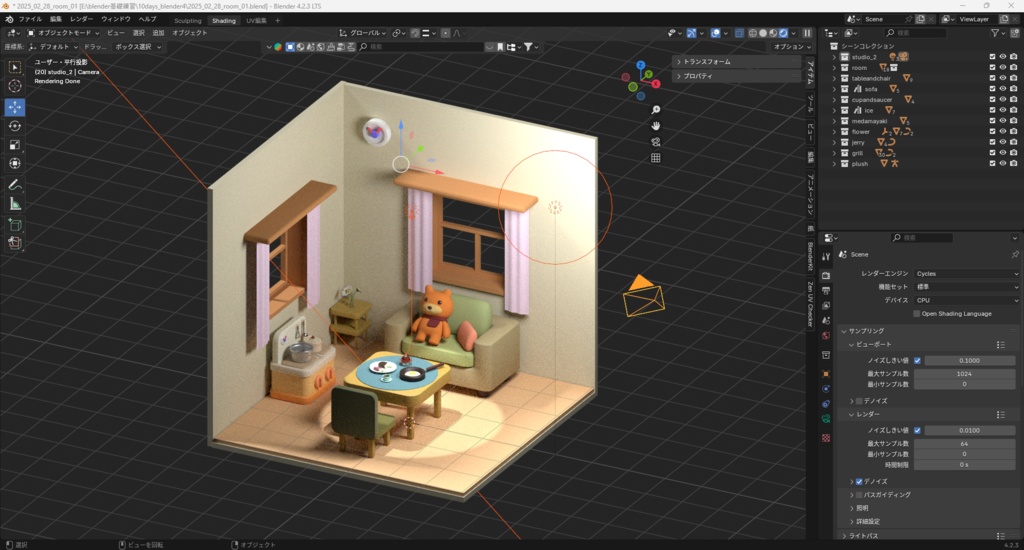The height and width of the screenshot is (550, 1024).
Task: Pick the Scale tool
Action: pyautogui.click(x=14, y=144)
